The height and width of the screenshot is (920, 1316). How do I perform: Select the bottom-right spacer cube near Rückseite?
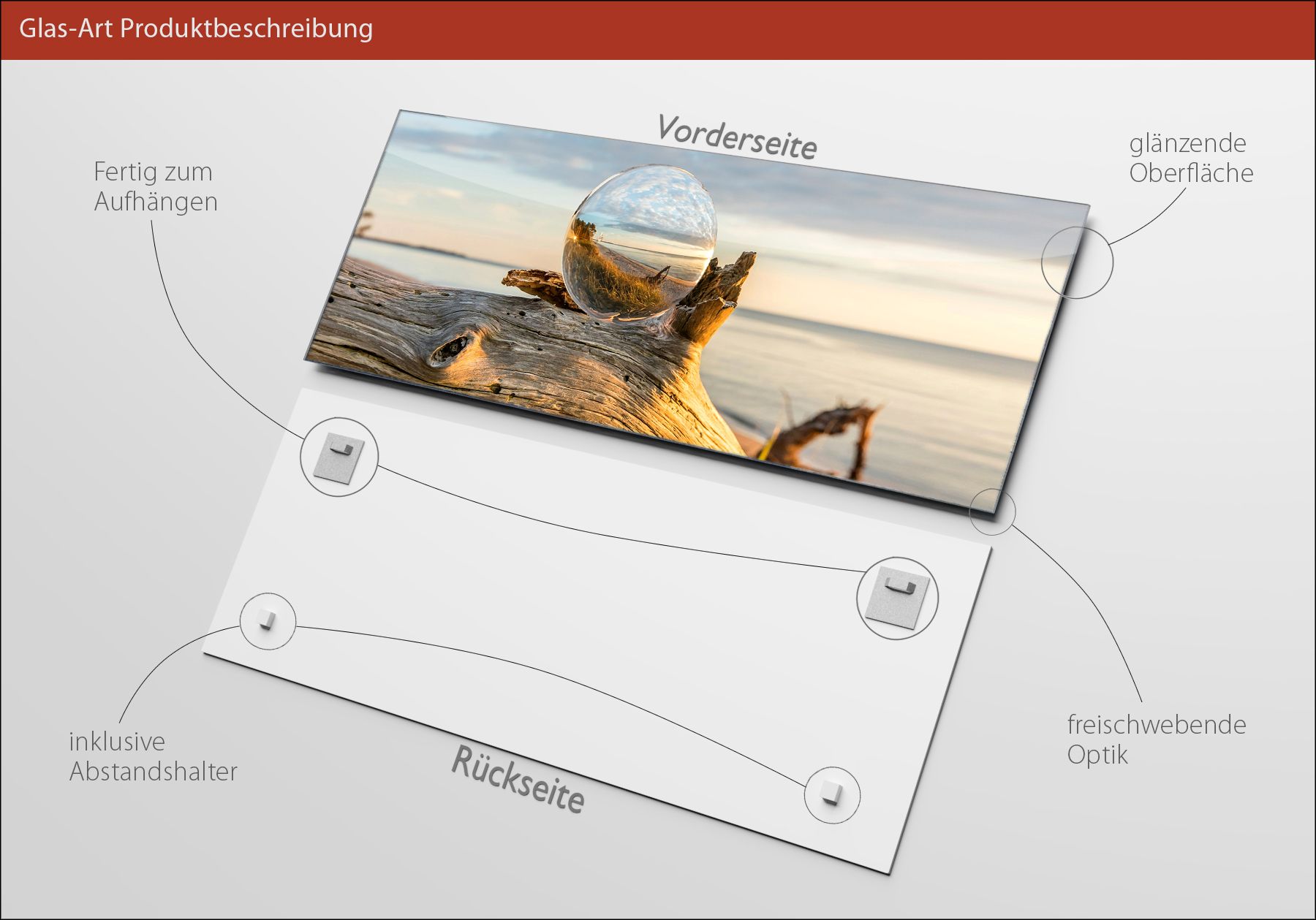point(831,794)
